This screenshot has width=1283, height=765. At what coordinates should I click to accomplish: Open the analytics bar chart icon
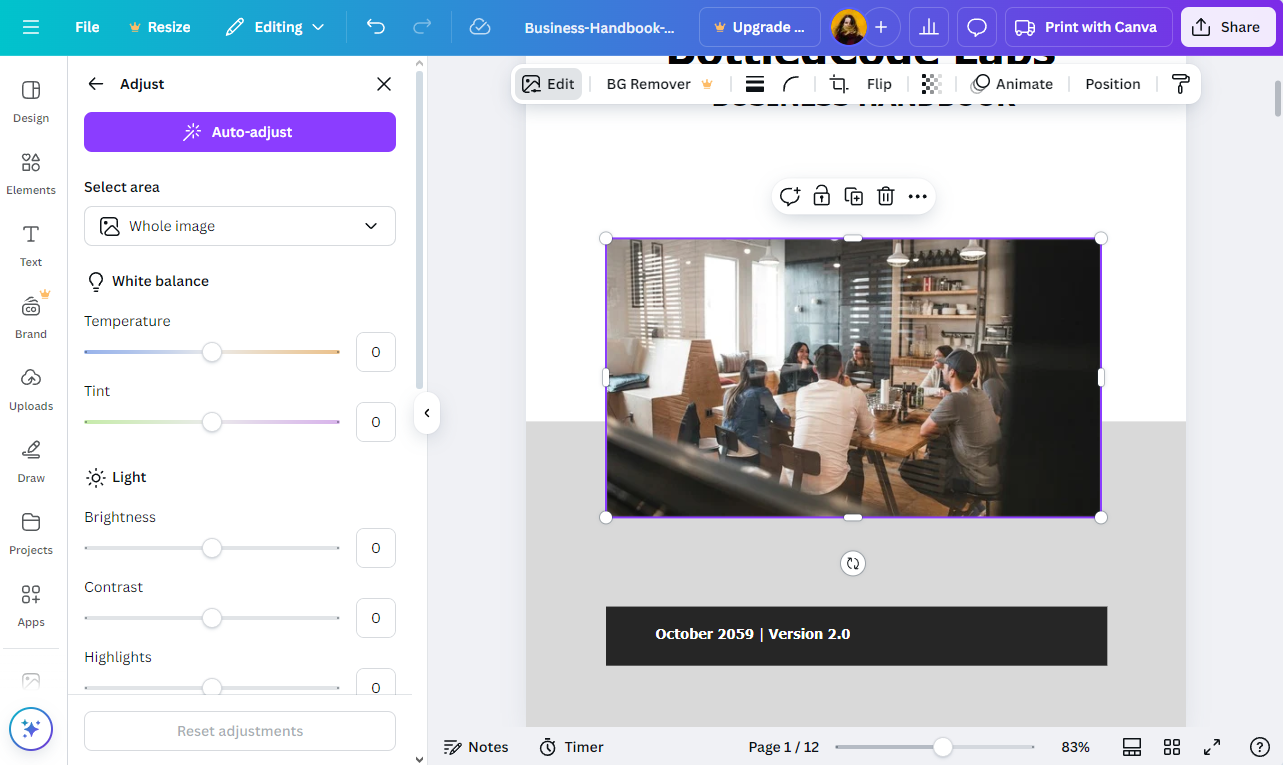click(929, 27)
